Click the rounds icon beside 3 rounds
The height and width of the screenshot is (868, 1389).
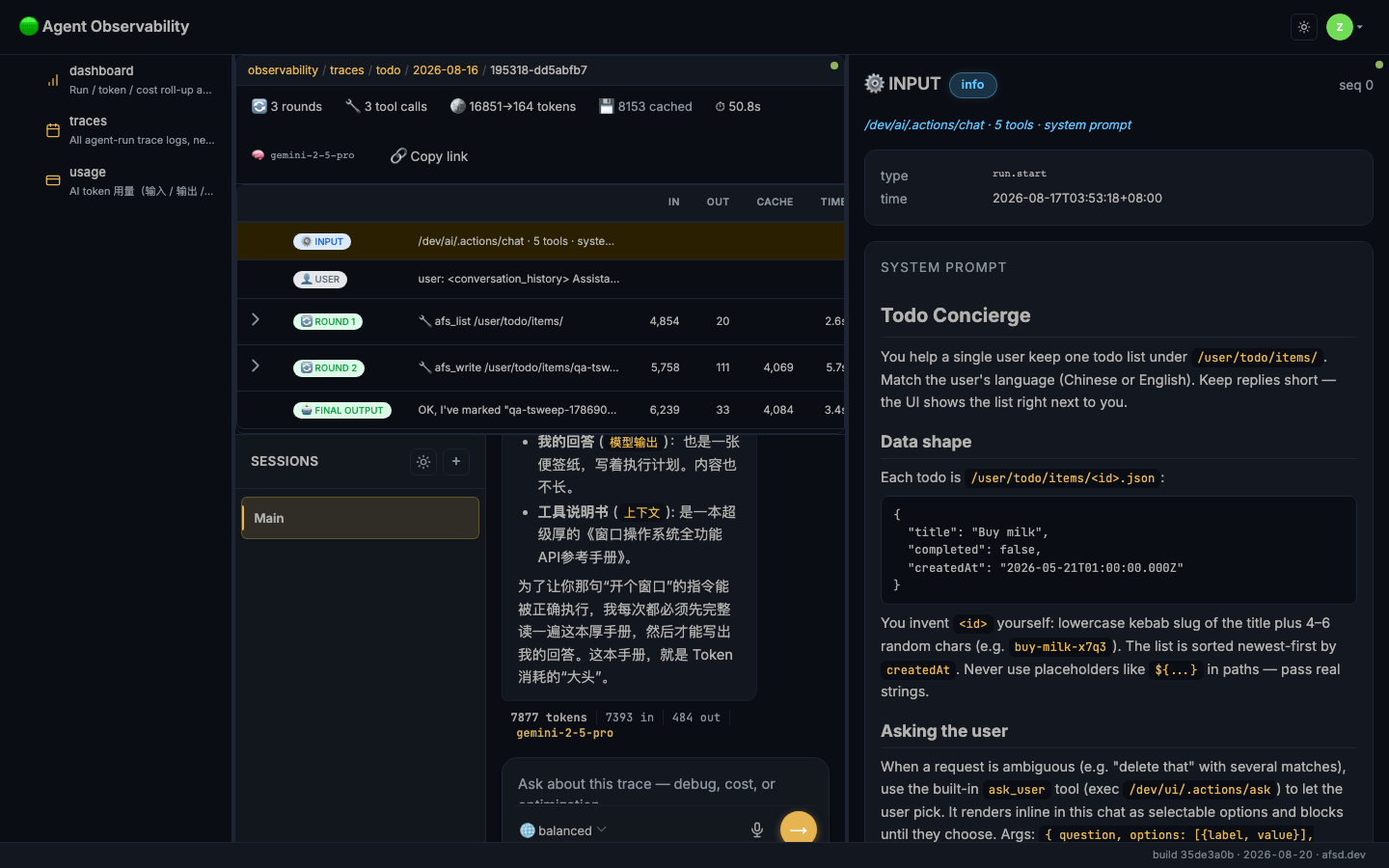[x=259, y=106]
